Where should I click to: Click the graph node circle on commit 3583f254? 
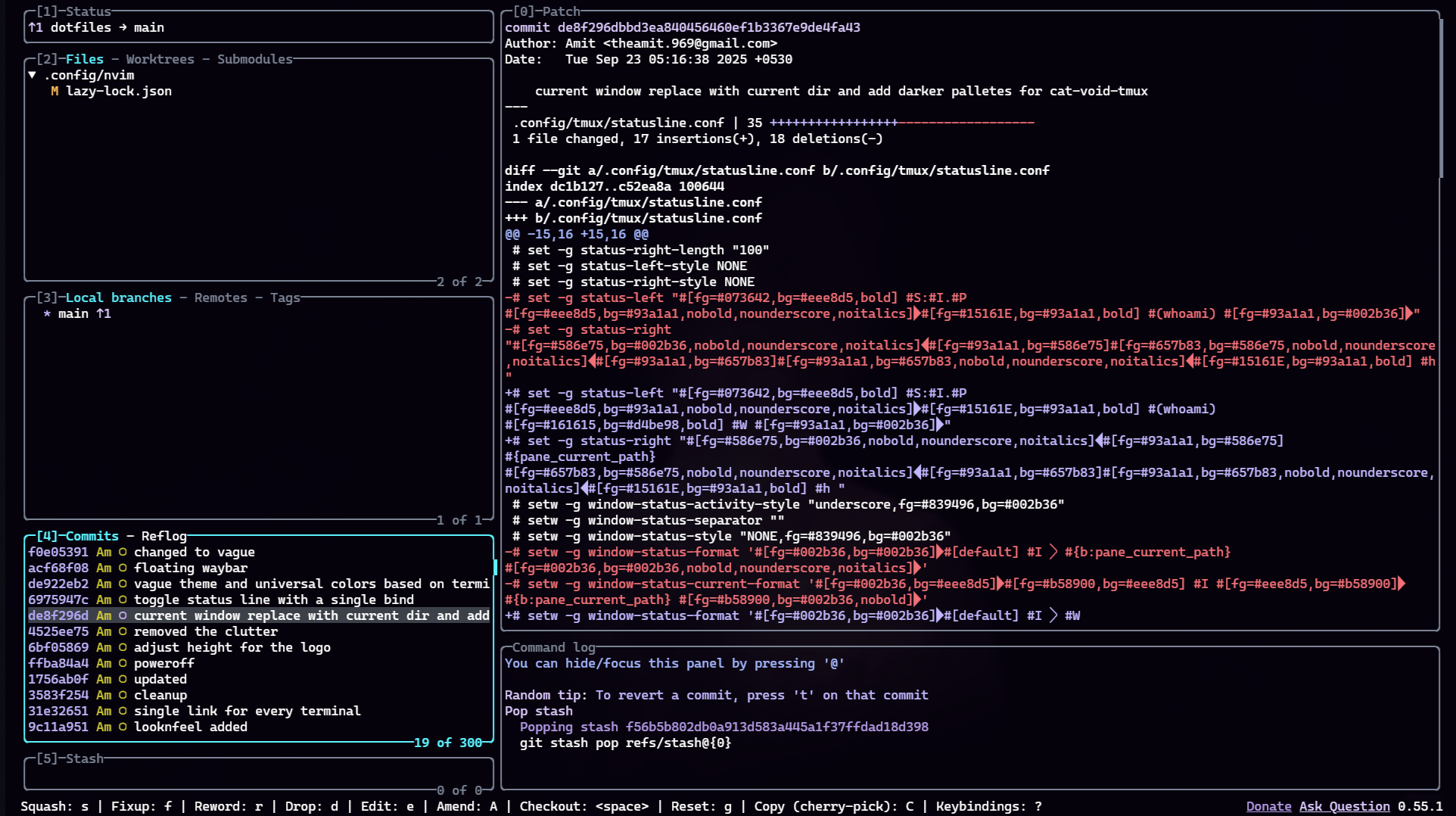(123, 695)
